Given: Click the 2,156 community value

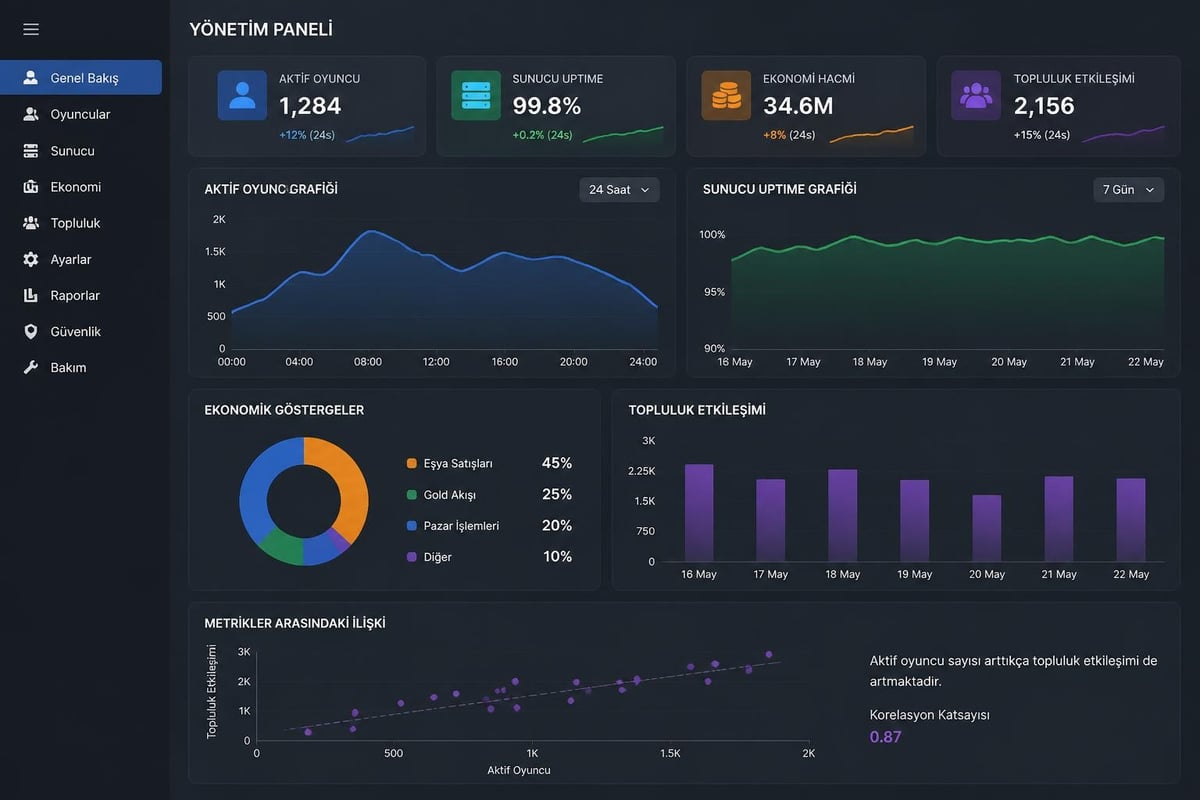Looking at the screenshot, I should 1044,105.
